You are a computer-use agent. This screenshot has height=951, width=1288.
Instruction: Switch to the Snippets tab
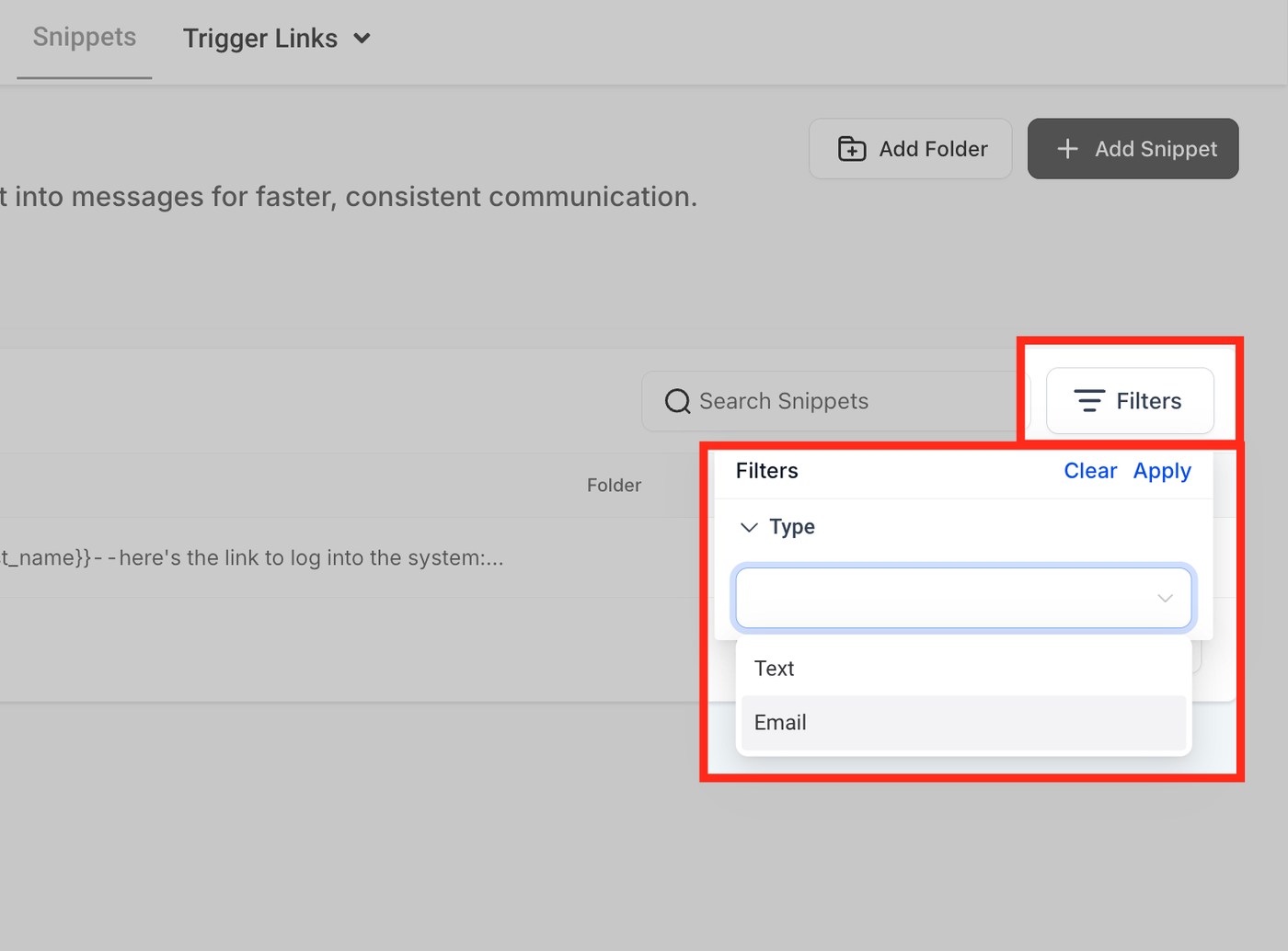(85, 38)
